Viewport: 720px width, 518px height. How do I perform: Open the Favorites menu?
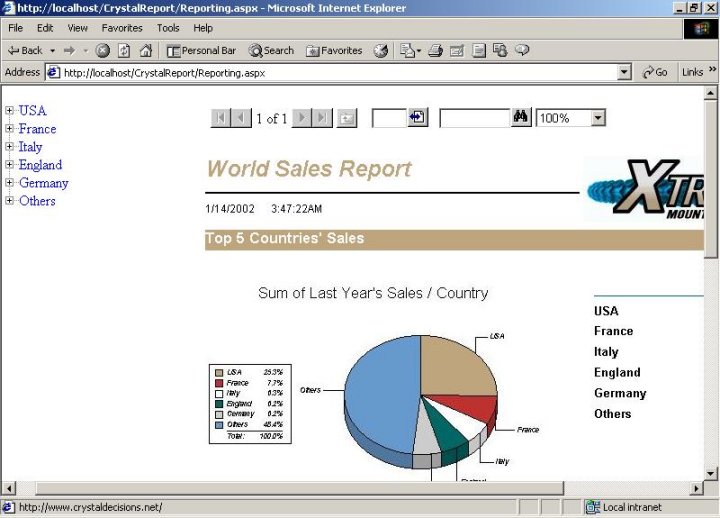point(122,28)
